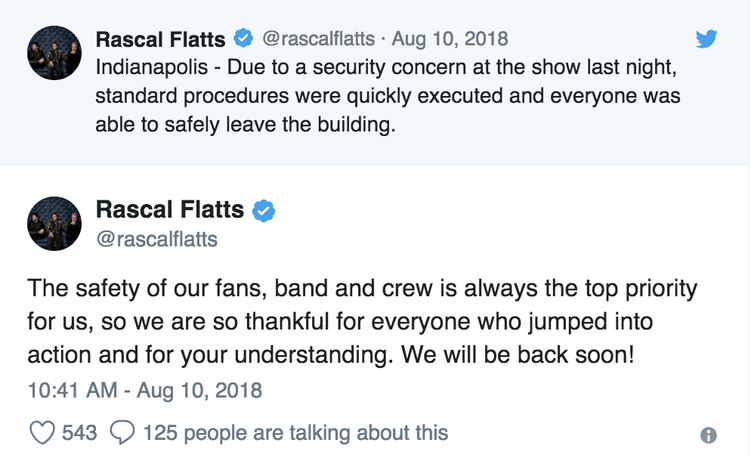Click the 543 likes count
The image size is (750, 457).
[x=79, y=433]
